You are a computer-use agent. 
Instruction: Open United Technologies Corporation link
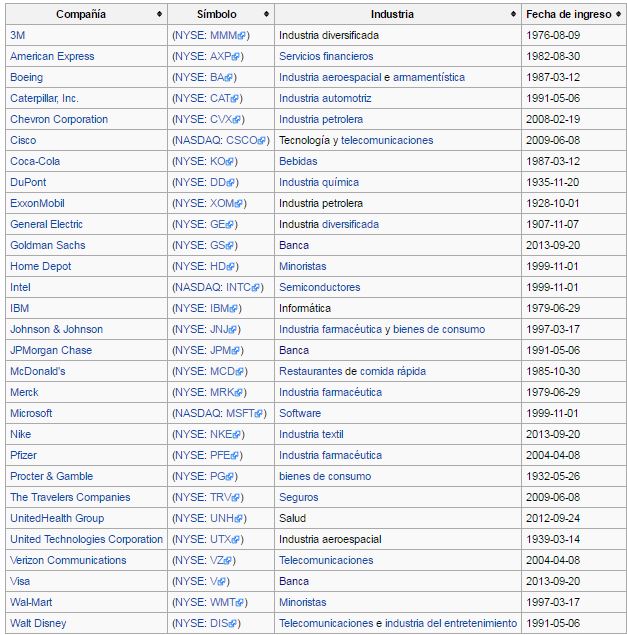click(87, 539)
